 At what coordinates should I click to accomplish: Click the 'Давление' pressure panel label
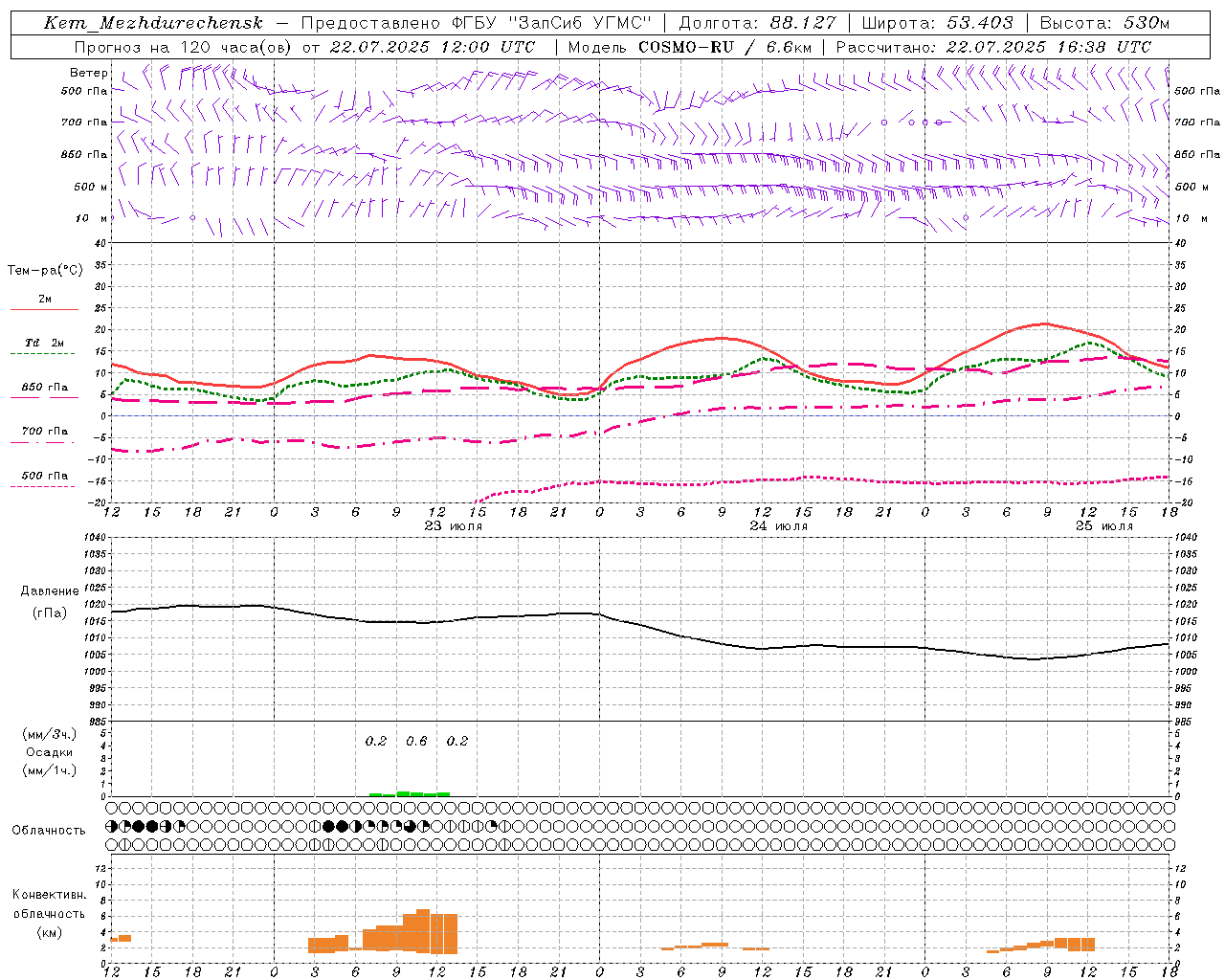tap(50, 591)
